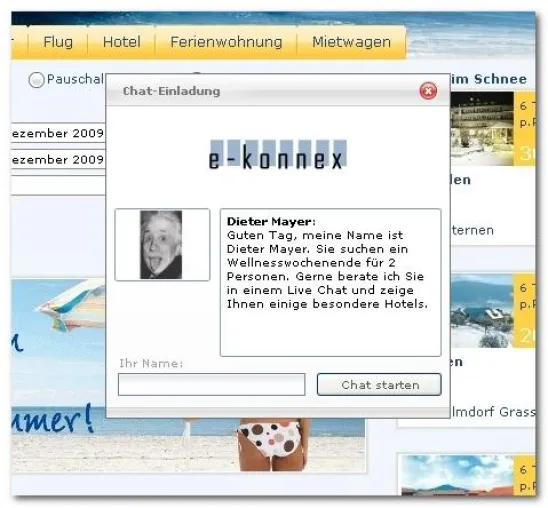Open the Flug tab

pyautogui.click(x=58, y=42)
